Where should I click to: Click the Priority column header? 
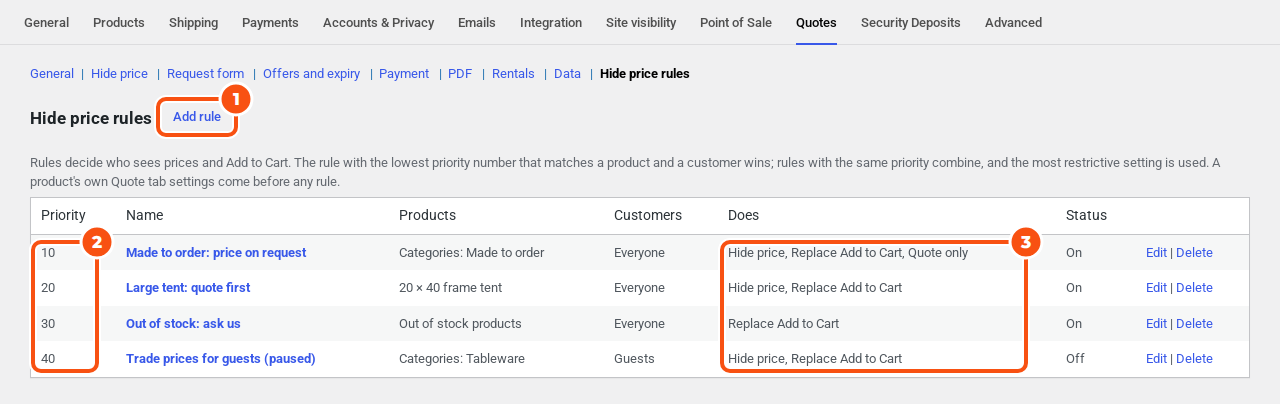click(x=63, y=216)
